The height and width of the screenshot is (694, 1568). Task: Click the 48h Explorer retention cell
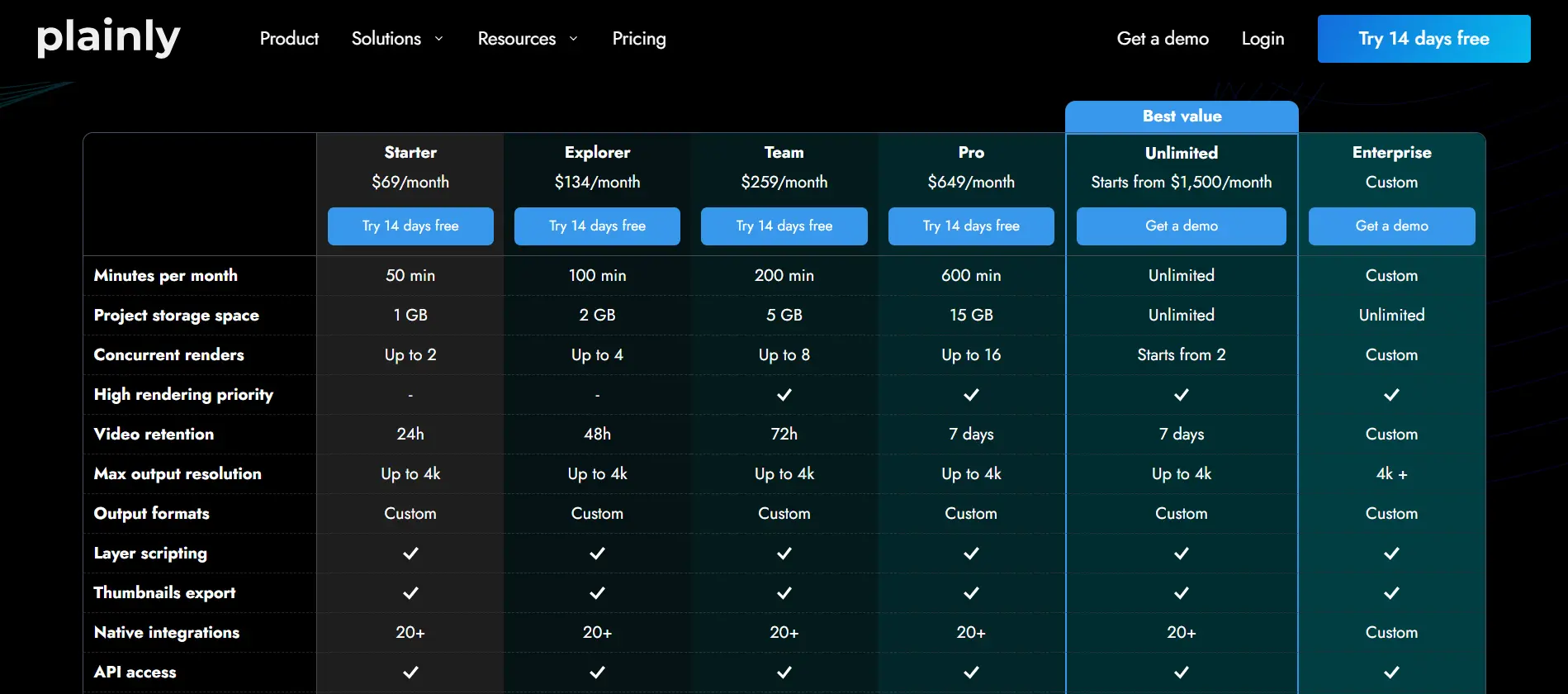[x=597, y=434]
